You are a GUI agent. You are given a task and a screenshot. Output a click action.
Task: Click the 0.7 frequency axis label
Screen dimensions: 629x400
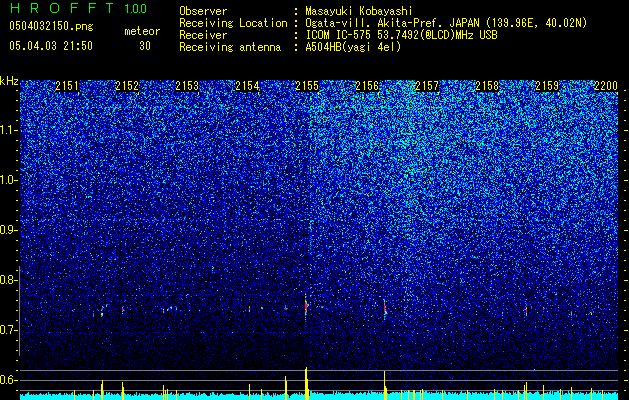click(x=7, y=330)
